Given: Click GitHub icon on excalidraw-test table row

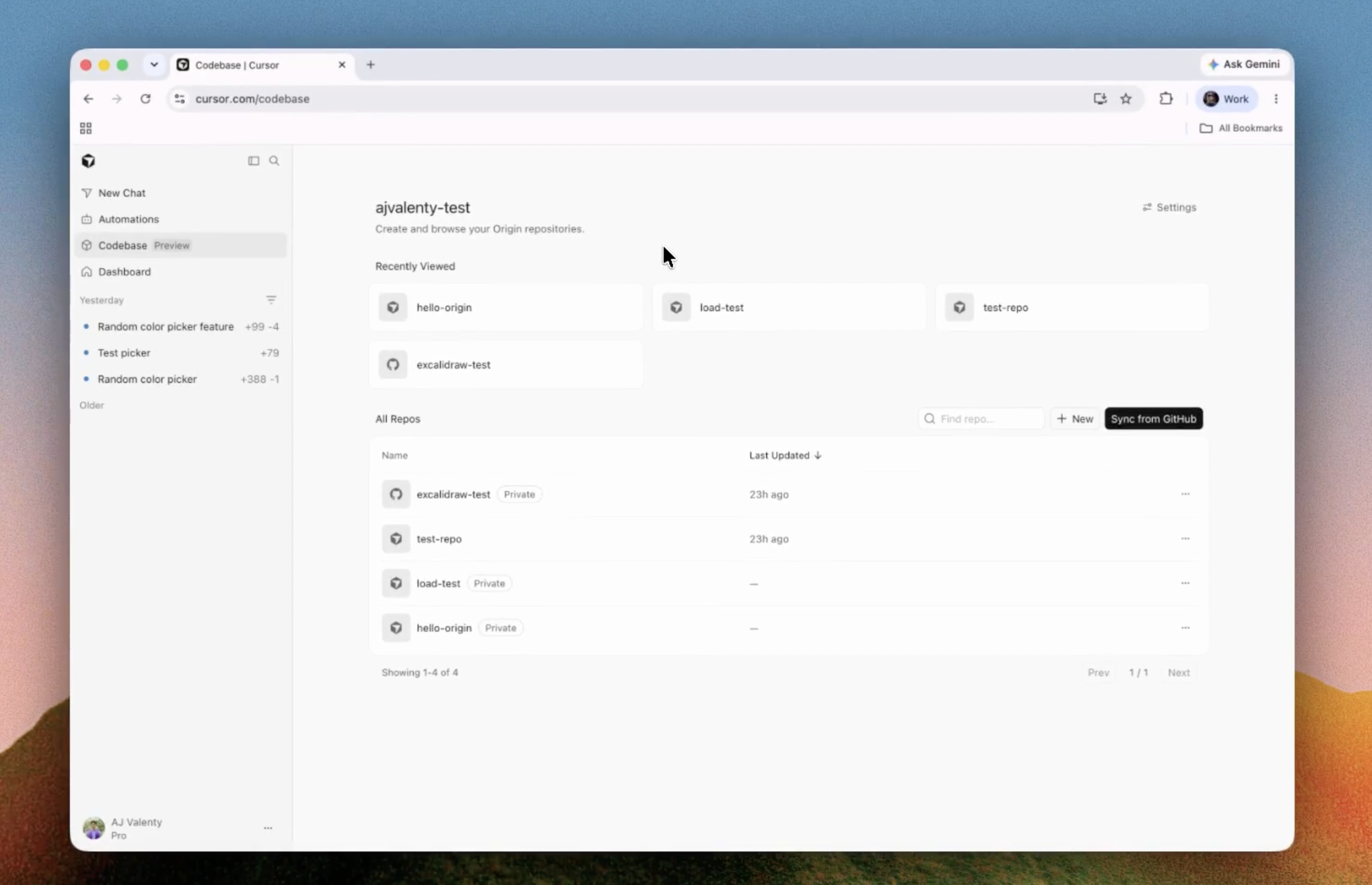Looking at the screenshot, I should click(396, 494).
